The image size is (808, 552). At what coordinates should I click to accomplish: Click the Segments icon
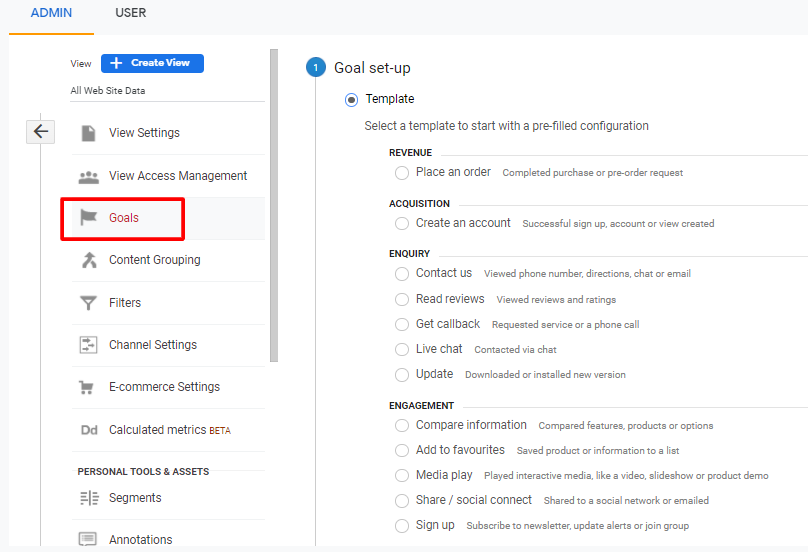pos(89,498)
